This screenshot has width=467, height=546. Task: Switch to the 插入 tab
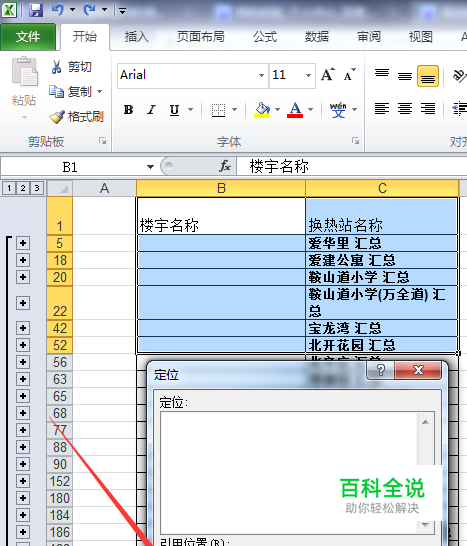tap(137, 37)
